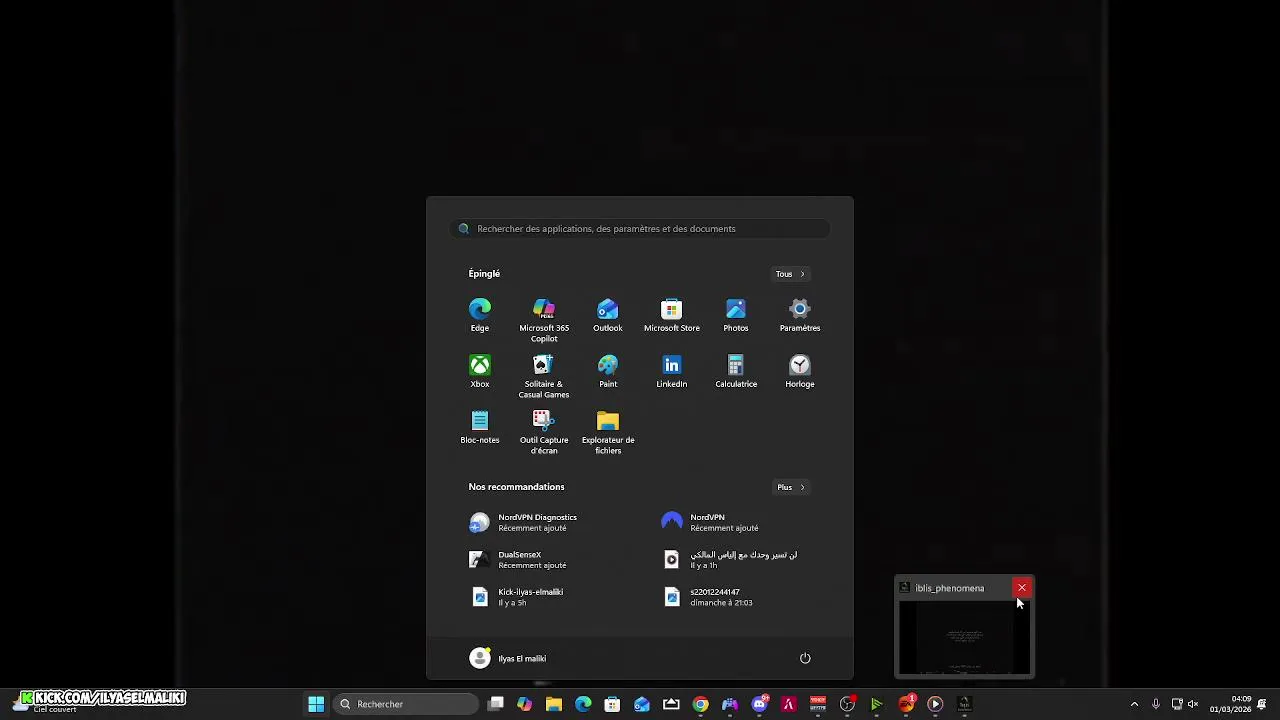
Task: Switch to OBS Studio on the taskbar
Action: pos(847,704)
